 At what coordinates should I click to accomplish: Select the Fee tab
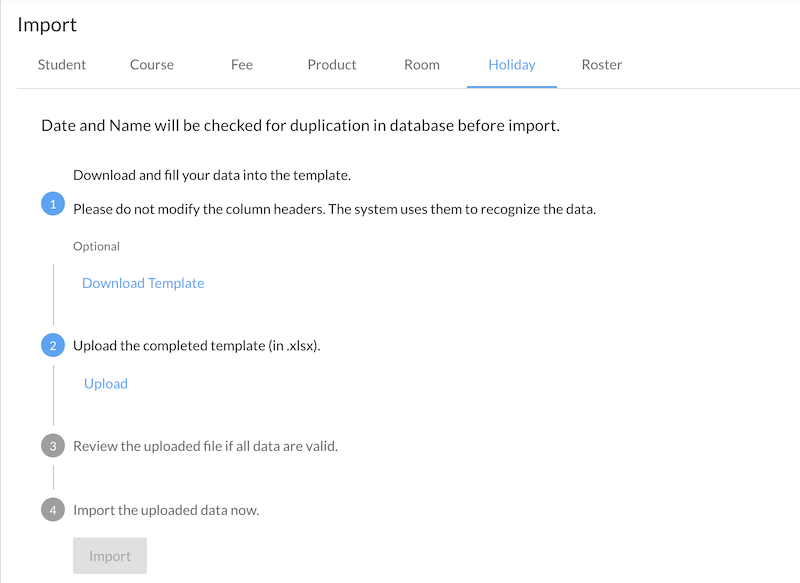(242, 65)
